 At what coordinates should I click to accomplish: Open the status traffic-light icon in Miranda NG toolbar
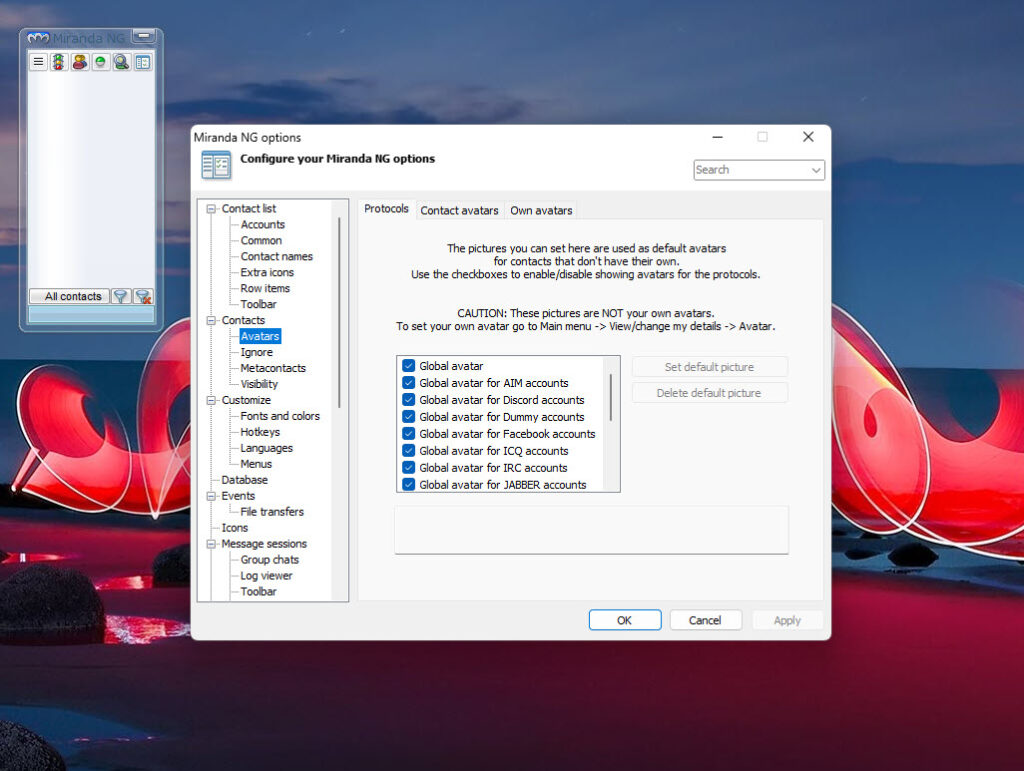tap(59, 62)
